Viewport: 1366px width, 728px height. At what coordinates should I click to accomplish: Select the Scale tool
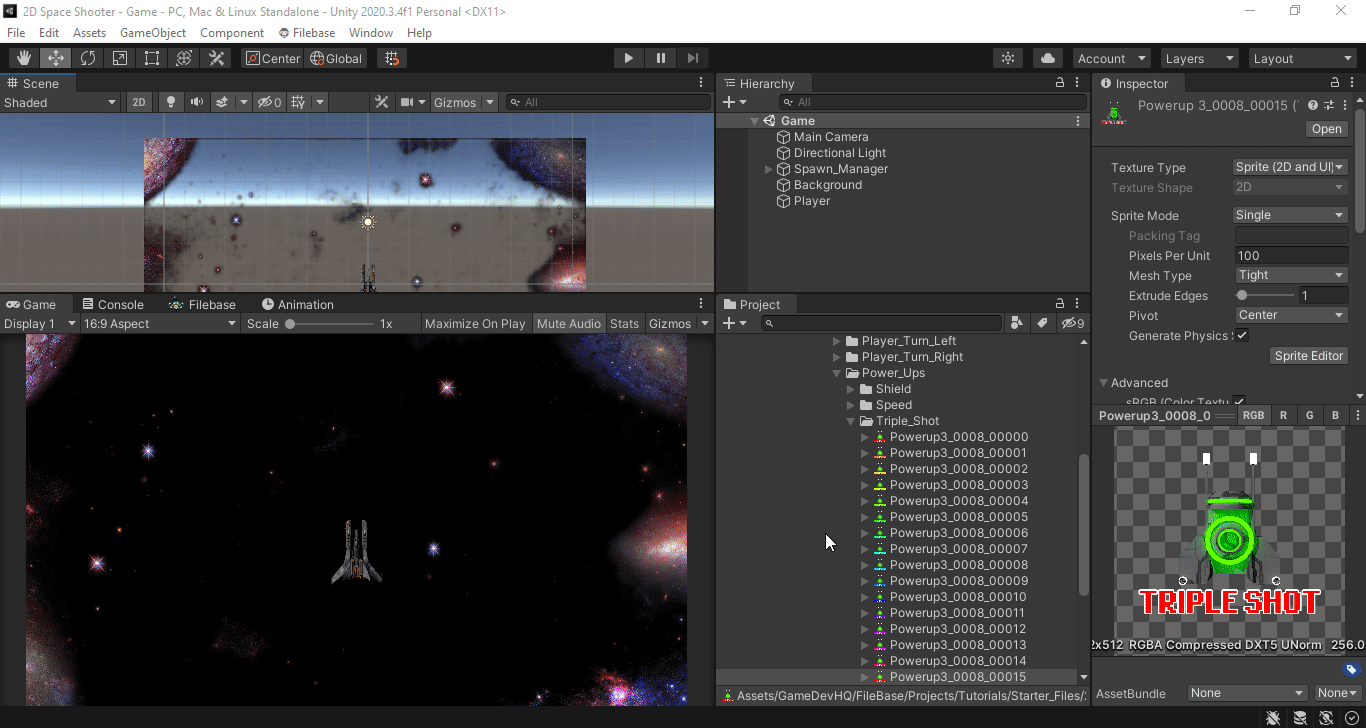click(x=120, y=58)
